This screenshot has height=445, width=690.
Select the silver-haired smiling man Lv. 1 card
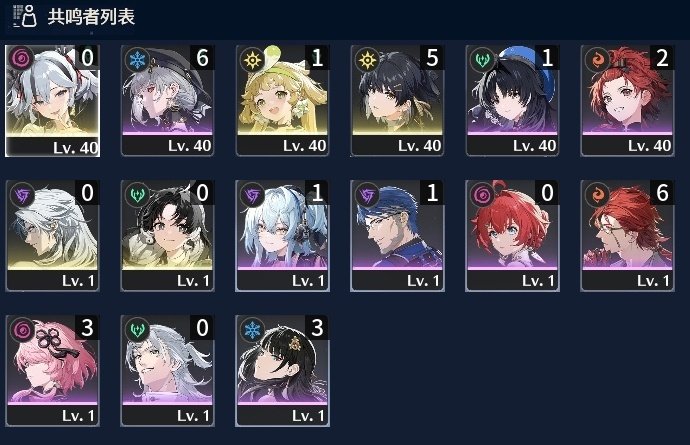[167, 371]
